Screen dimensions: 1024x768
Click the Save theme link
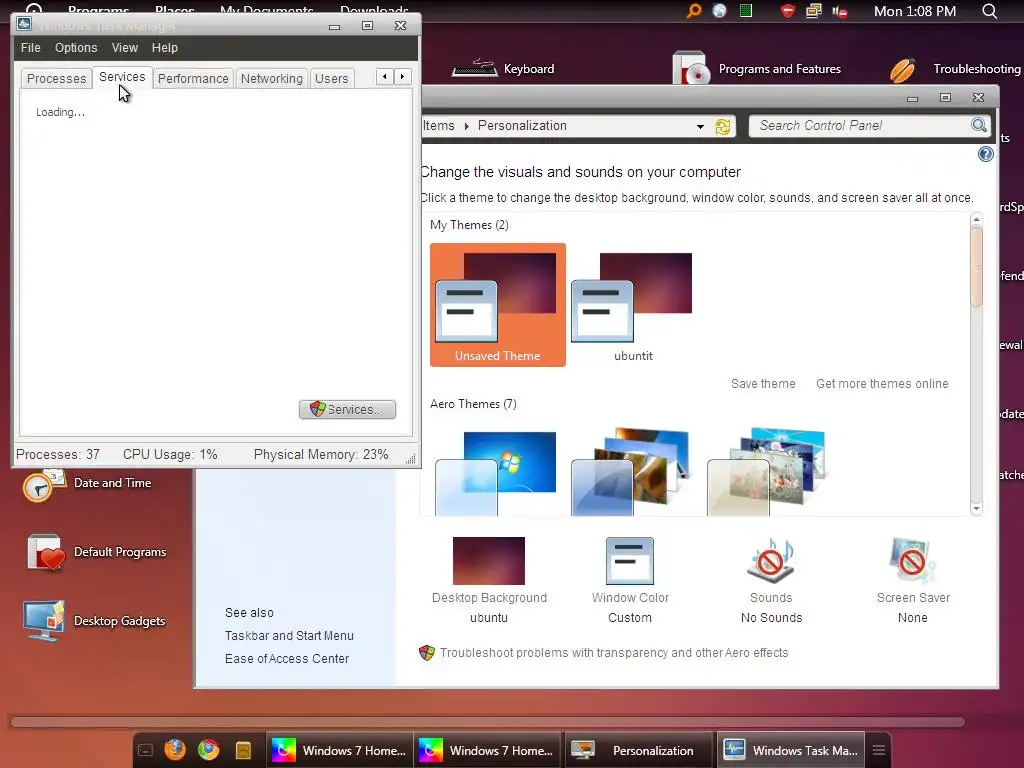[763, 384]
